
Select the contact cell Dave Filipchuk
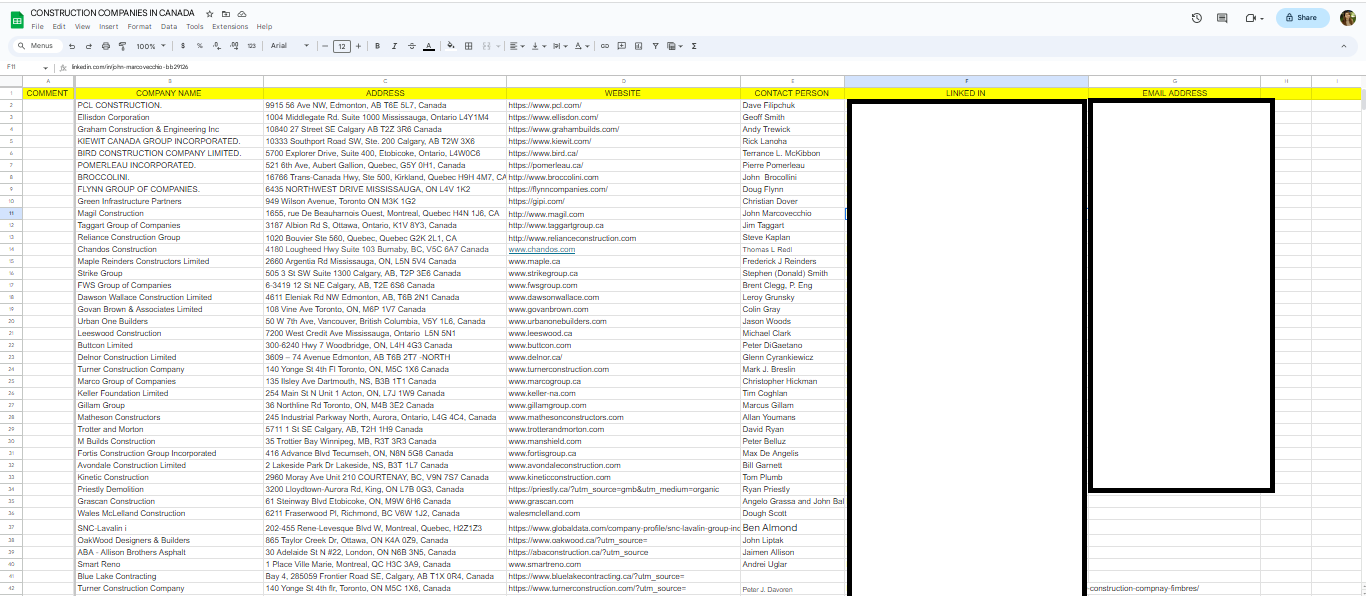pyautogui.click(x=792, y=105)
